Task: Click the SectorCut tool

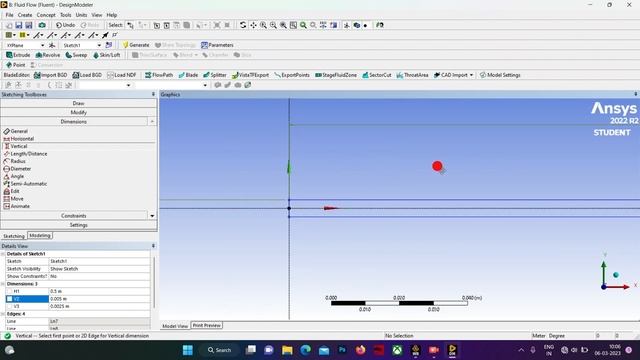Action: tap(377, 75)
